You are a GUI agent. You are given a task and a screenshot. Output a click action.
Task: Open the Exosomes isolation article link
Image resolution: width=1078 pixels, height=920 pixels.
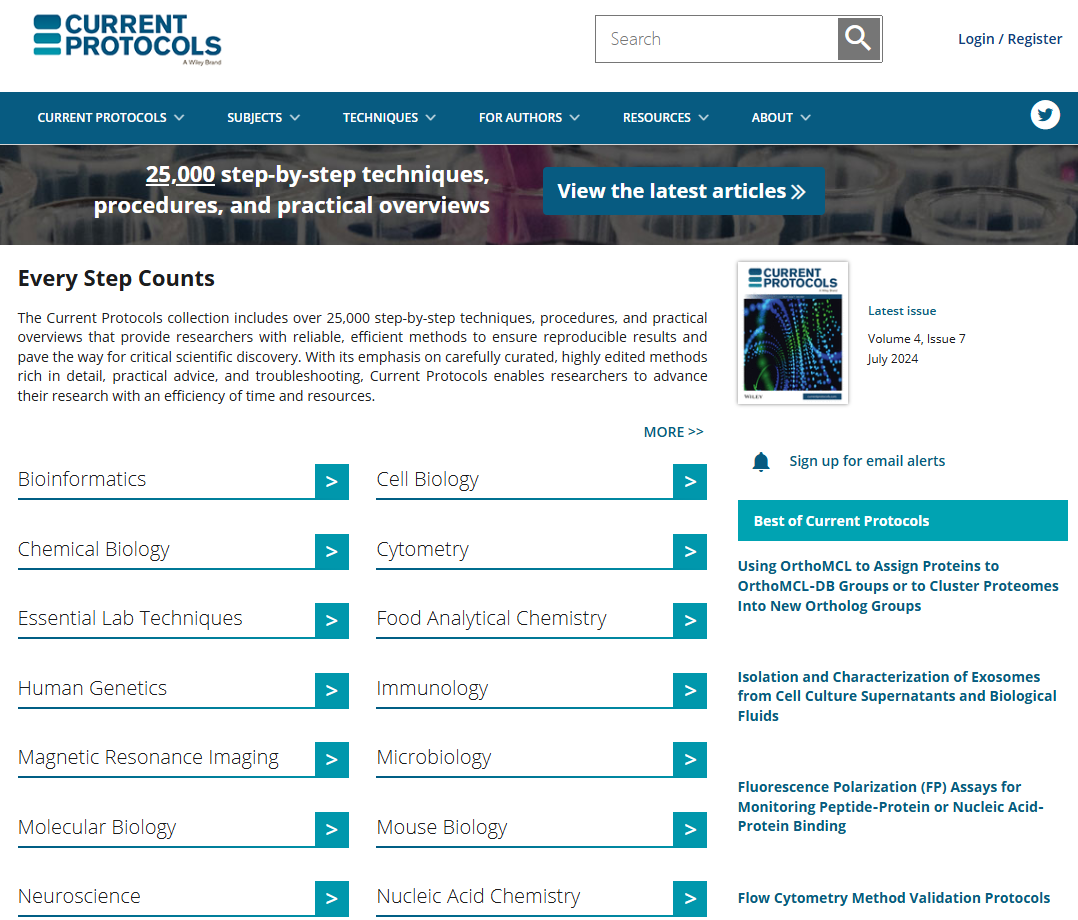pyautogui.click(x=896, y=697)
